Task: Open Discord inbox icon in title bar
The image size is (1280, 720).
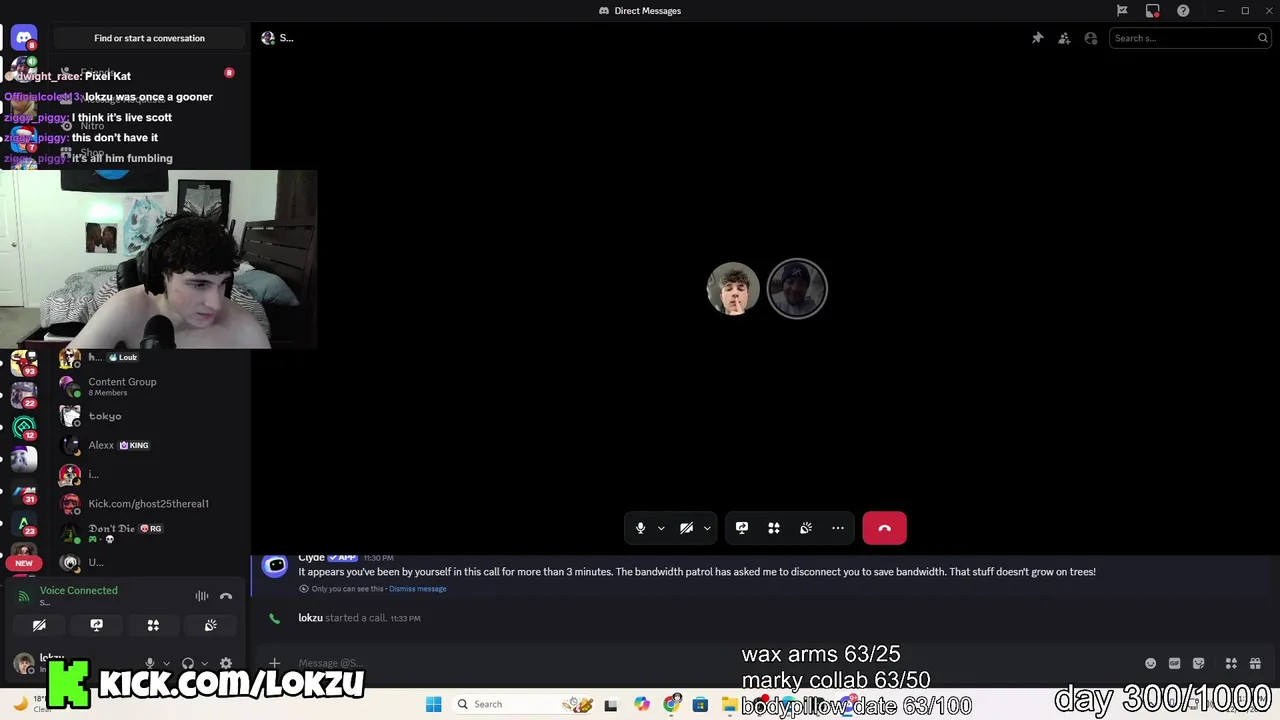Action: (x=1153, y=11)
